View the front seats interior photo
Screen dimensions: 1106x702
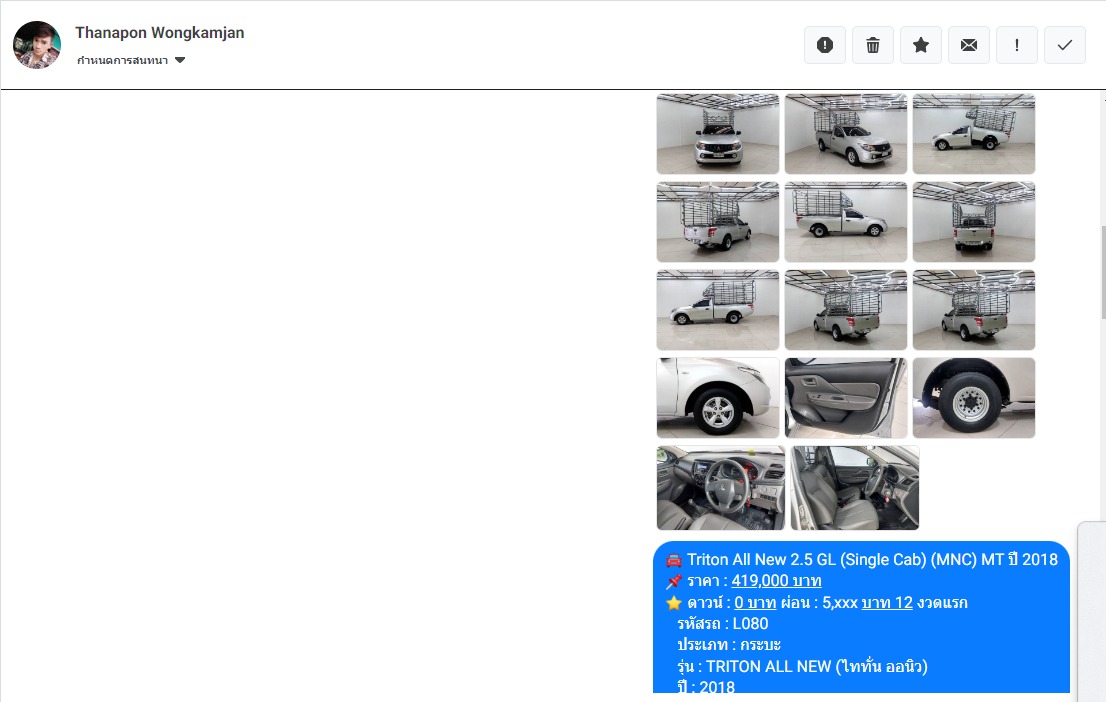click(855, 488)
